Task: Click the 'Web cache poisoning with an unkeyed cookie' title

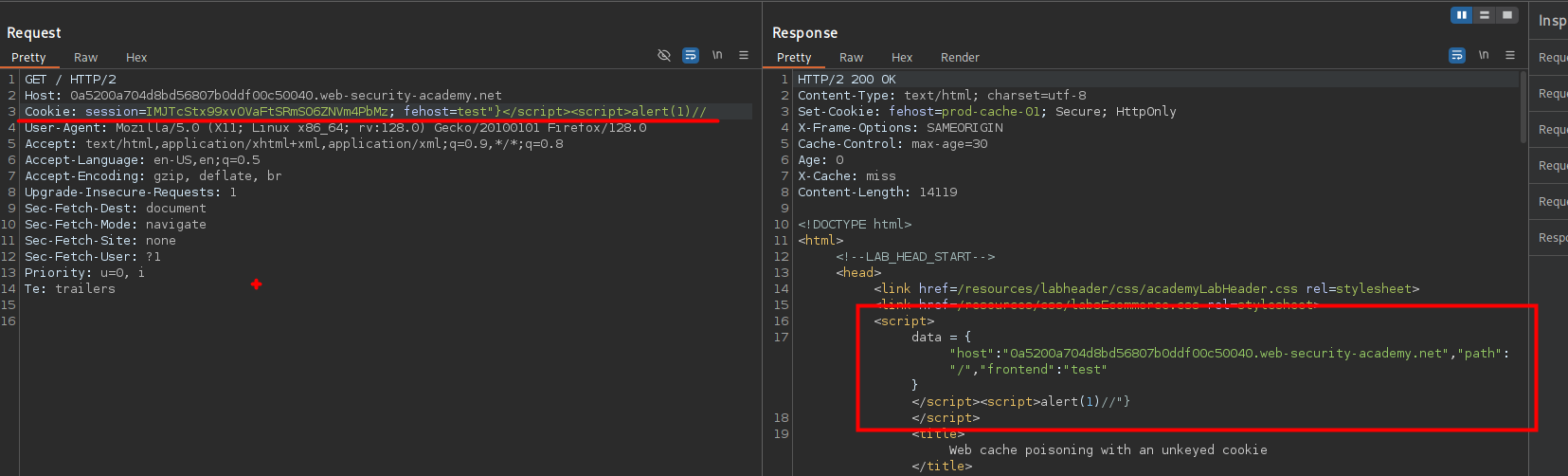Action: (x=1108, y=450)
